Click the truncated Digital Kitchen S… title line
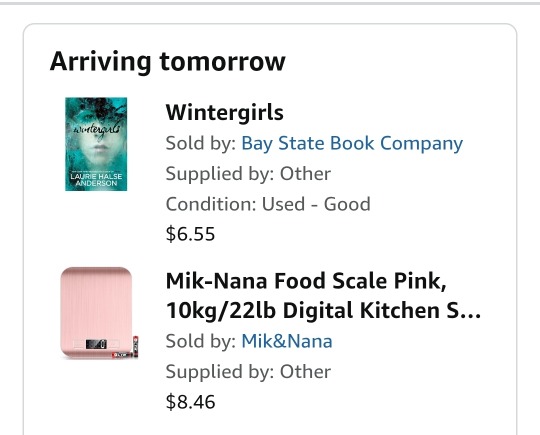The height and width of the screenshot is (435, 540). pyautogui.click(x=323, y=310)
